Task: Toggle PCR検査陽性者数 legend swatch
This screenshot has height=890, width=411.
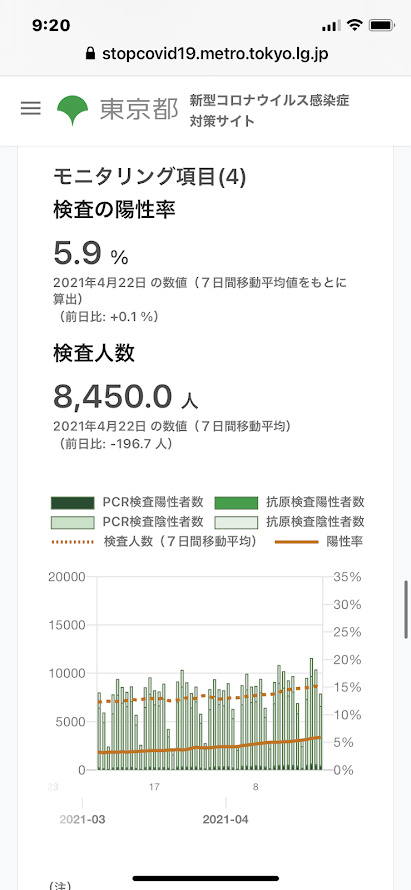Action: (x=72, y=503)
